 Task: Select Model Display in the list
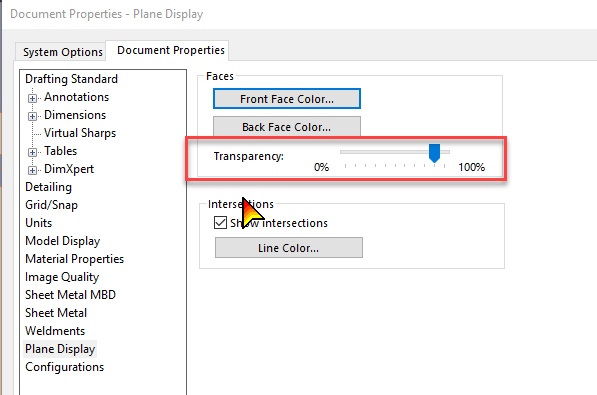(x=63, y=241)
